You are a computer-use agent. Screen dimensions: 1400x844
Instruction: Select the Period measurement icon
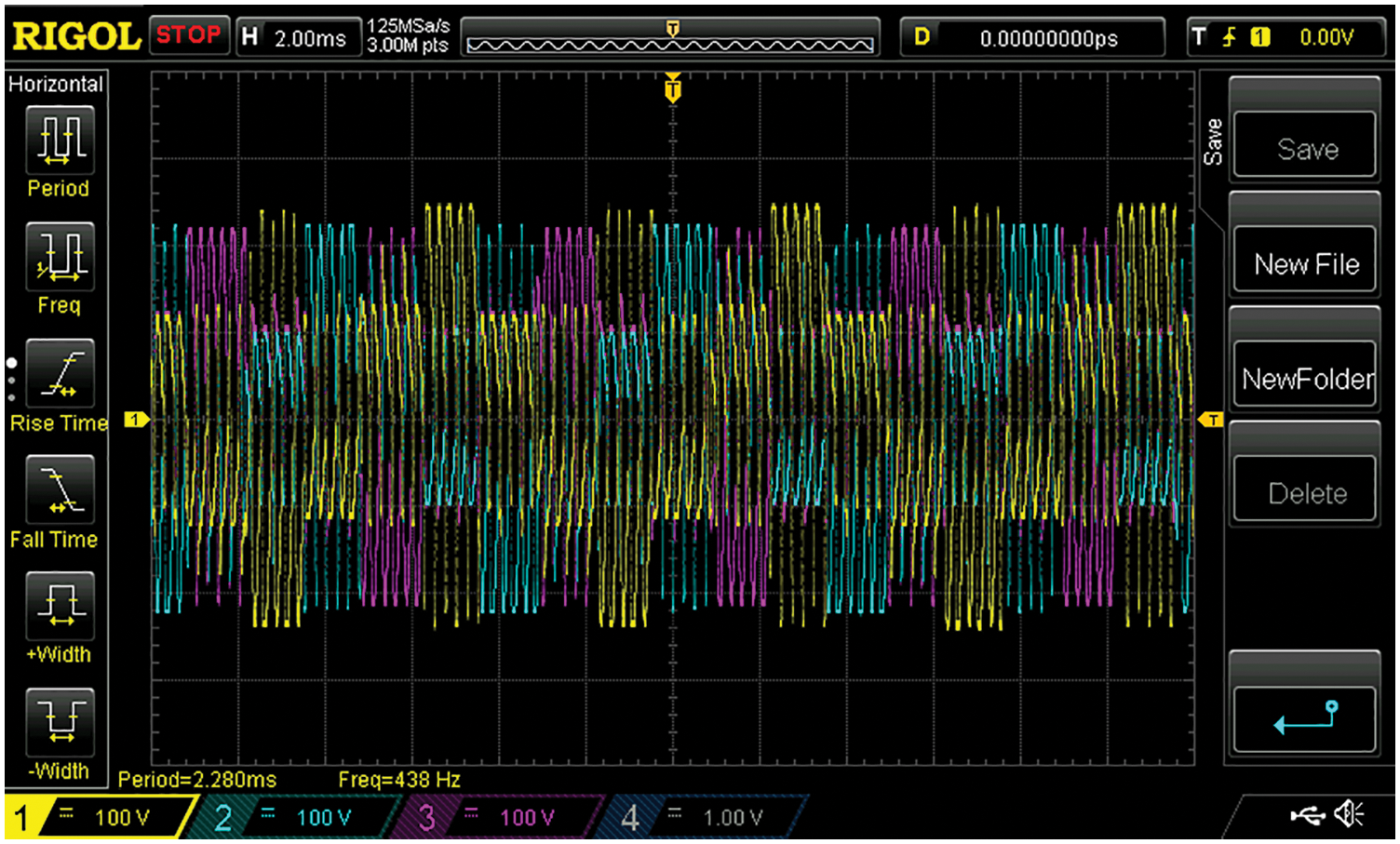(60, 140)
